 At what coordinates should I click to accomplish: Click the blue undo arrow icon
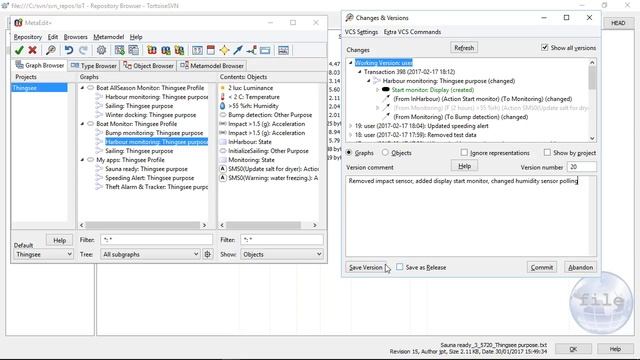click(69, 50)
